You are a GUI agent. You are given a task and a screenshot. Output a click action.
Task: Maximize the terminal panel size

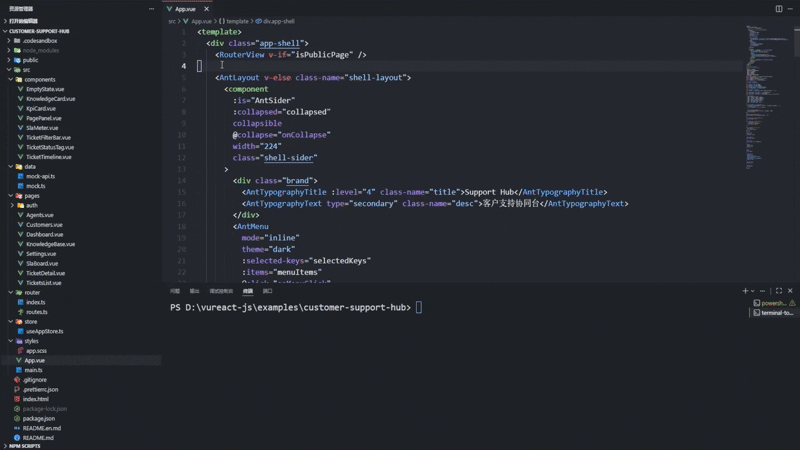tap(779, 291)
